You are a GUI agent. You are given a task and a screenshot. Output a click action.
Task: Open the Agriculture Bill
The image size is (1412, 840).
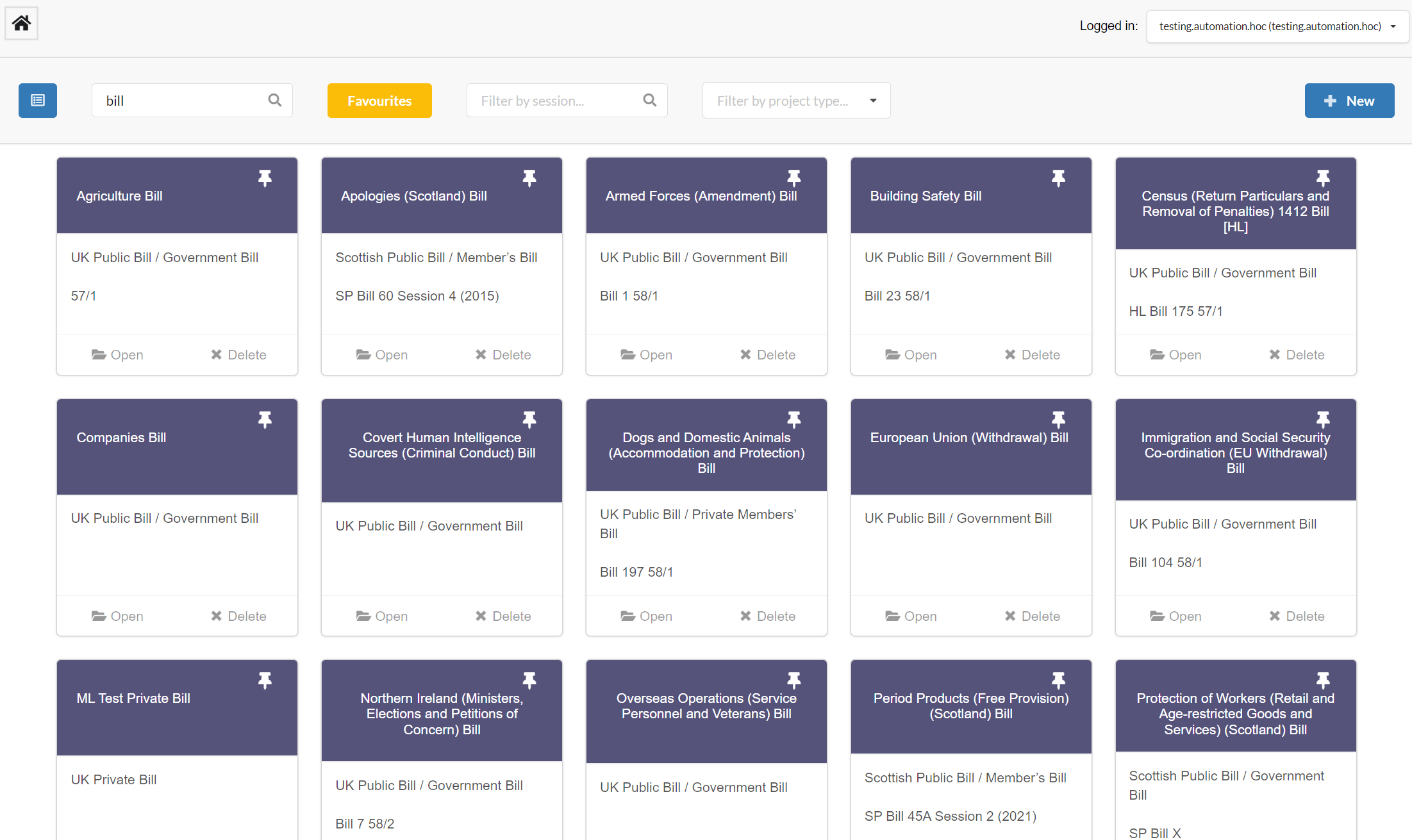point(117,355)
